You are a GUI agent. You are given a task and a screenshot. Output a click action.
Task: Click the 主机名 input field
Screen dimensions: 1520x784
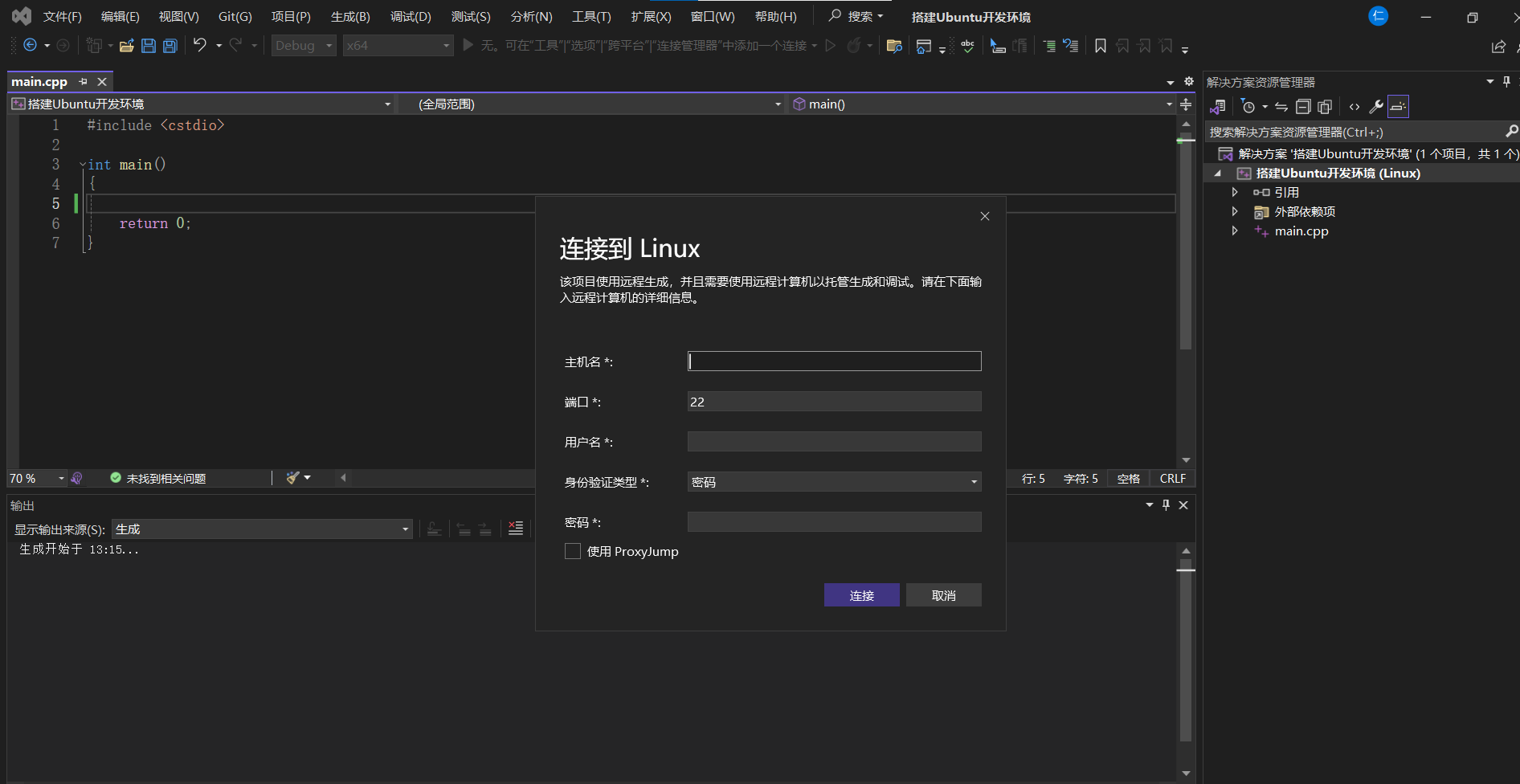point(835,361)
